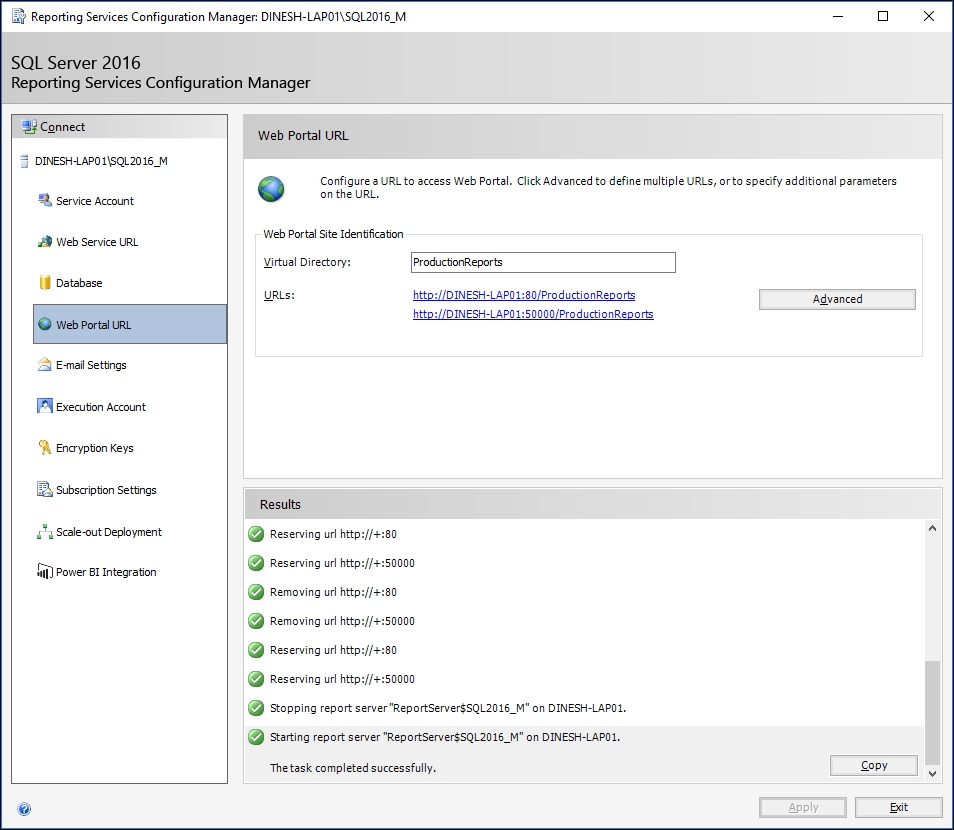The width and height of the screenshot is (954, 830).
Task: Click the green check beside first Removing url http://+:80
Action: [256, 591]
